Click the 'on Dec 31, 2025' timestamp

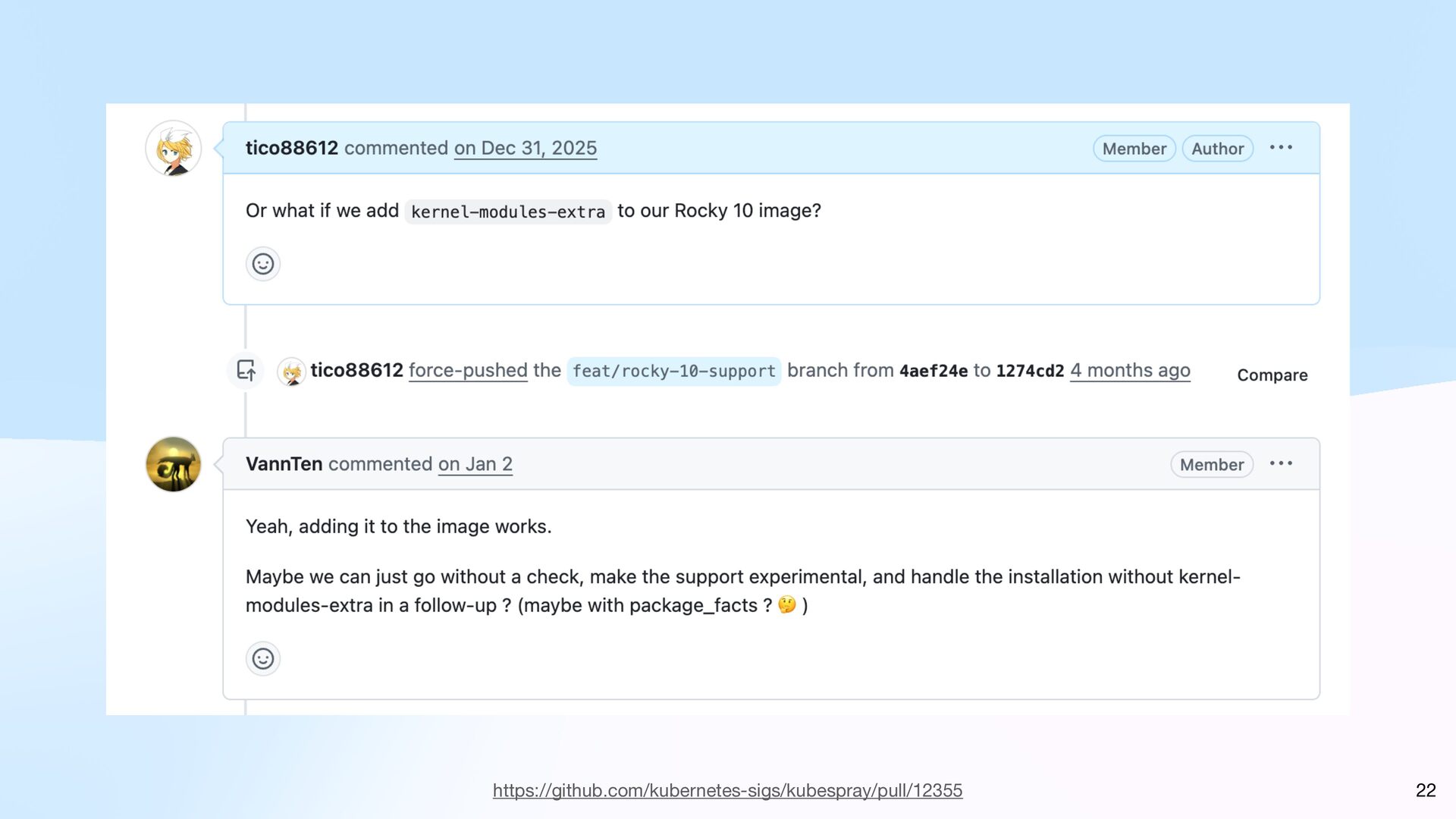(525, 148)
